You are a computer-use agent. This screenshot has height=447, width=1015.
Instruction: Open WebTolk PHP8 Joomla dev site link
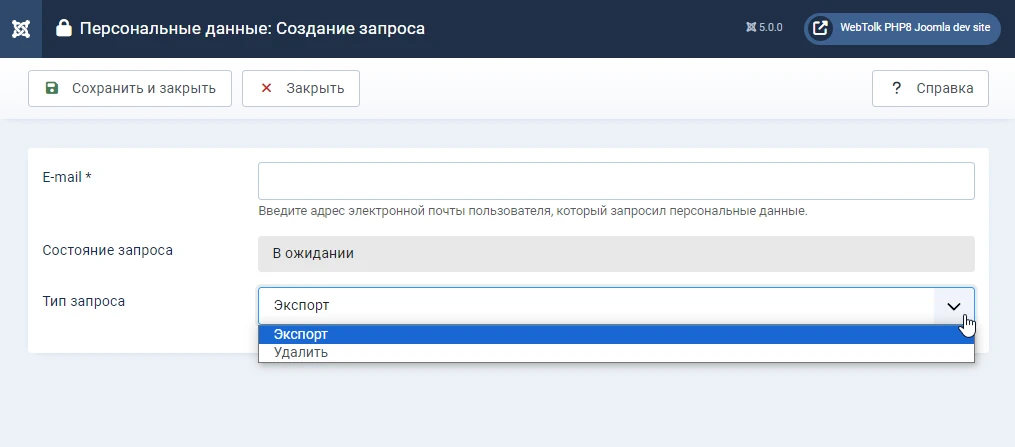pyautogui.click(x=902, y=28)
